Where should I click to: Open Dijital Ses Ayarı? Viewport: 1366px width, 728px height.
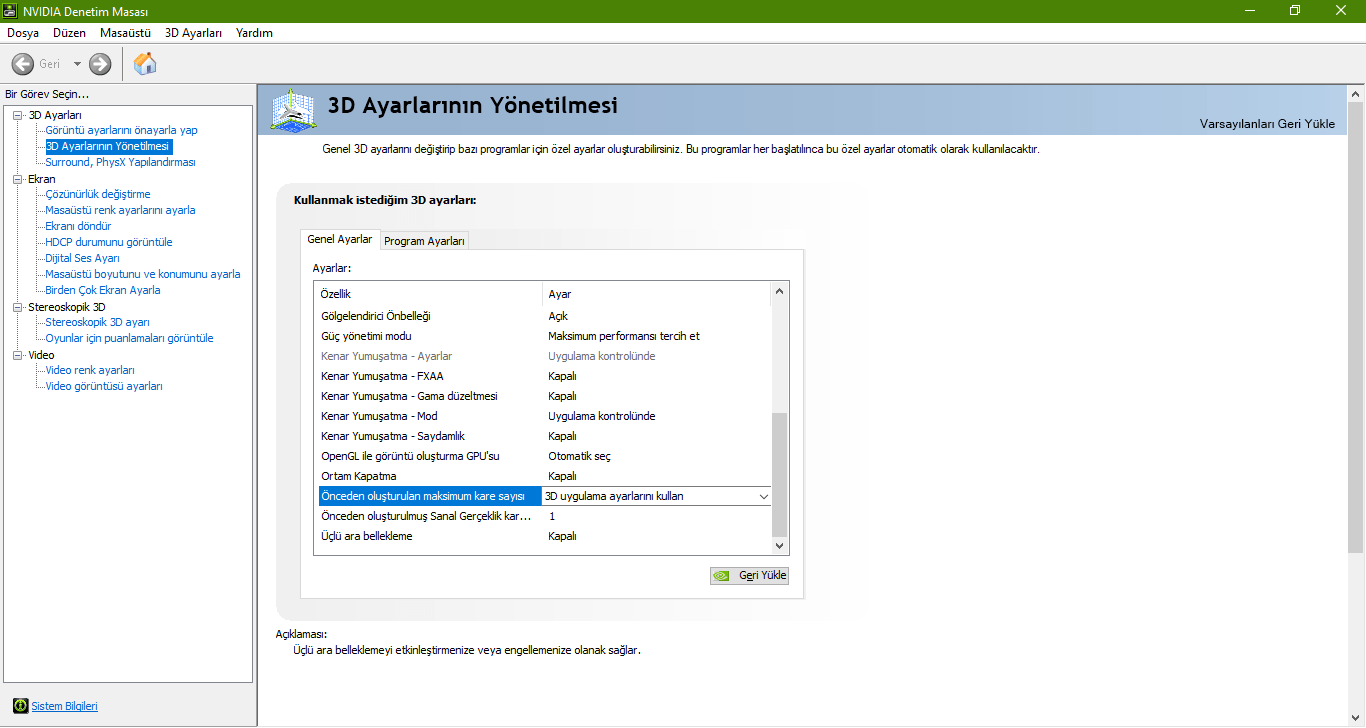click(82, 258)
